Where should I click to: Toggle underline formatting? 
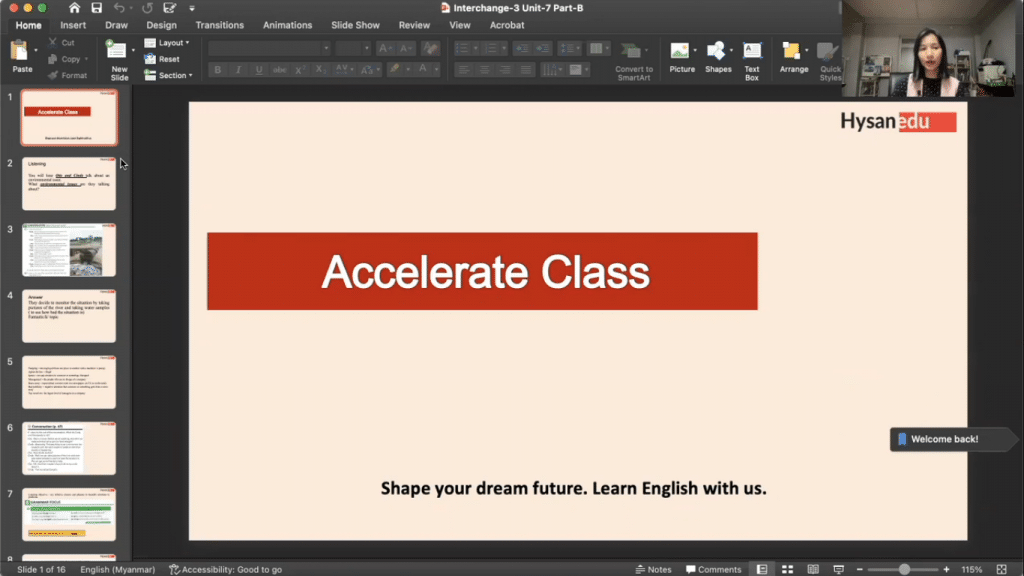259,69
